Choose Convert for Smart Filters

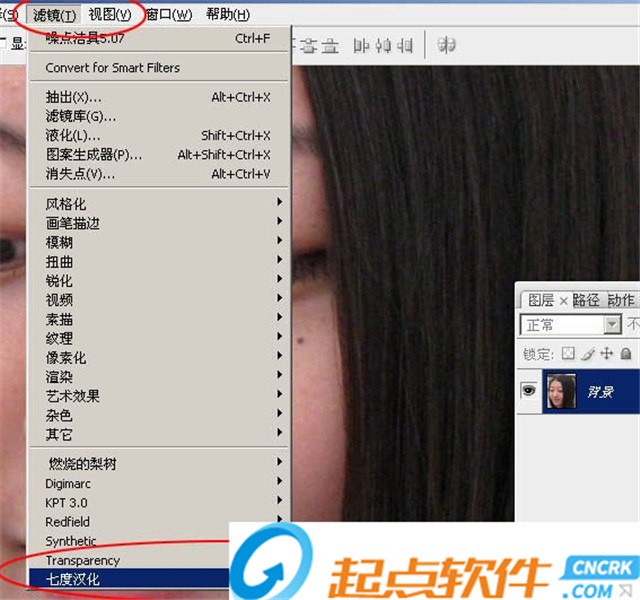coord(159,67)
